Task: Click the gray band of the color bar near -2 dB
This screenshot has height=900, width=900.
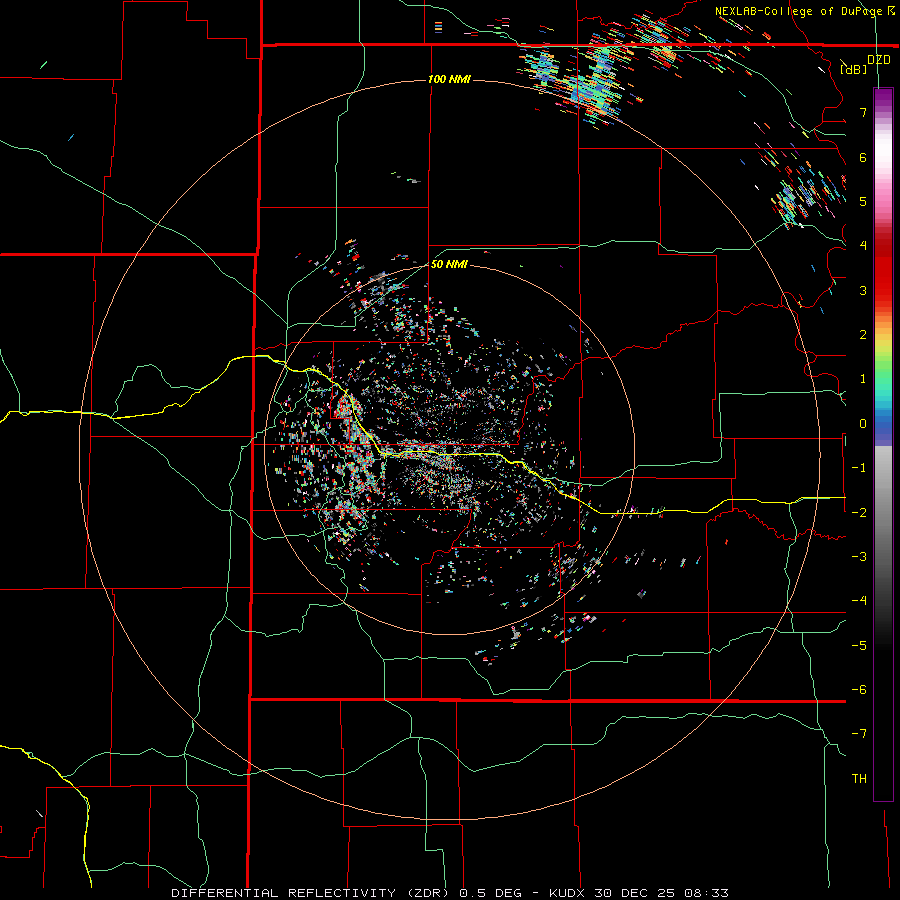Action: pyautogui.click(x=883, y=512)
